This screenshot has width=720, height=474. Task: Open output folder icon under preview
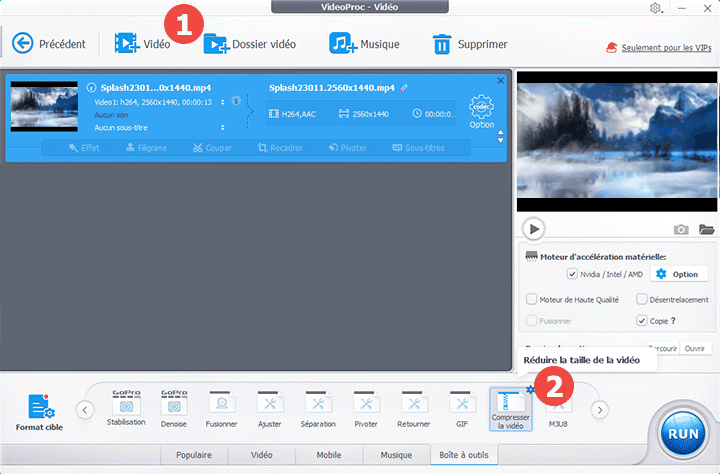(706, 229)
